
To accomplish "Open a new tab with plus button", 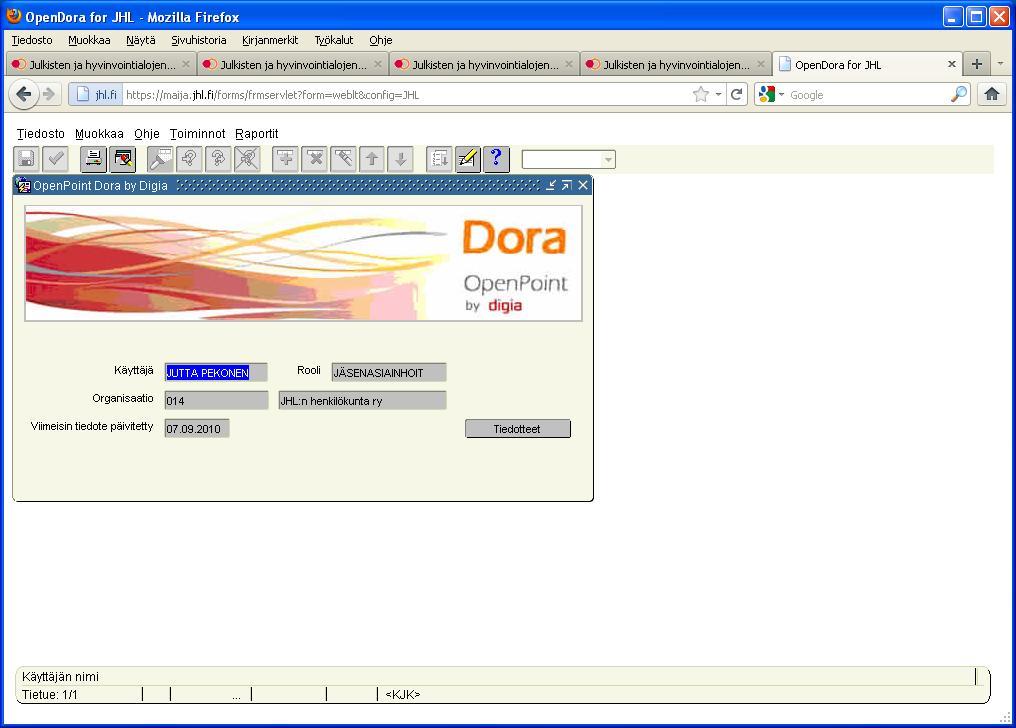I will click(977, 64).
